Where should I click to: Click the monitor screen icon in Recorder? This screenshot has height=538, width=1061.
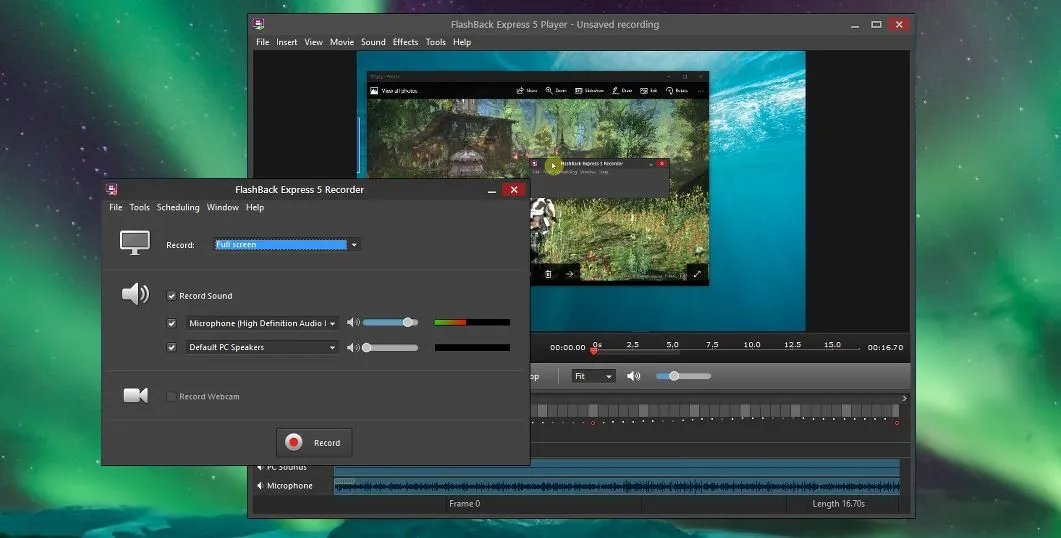point(135,243)
